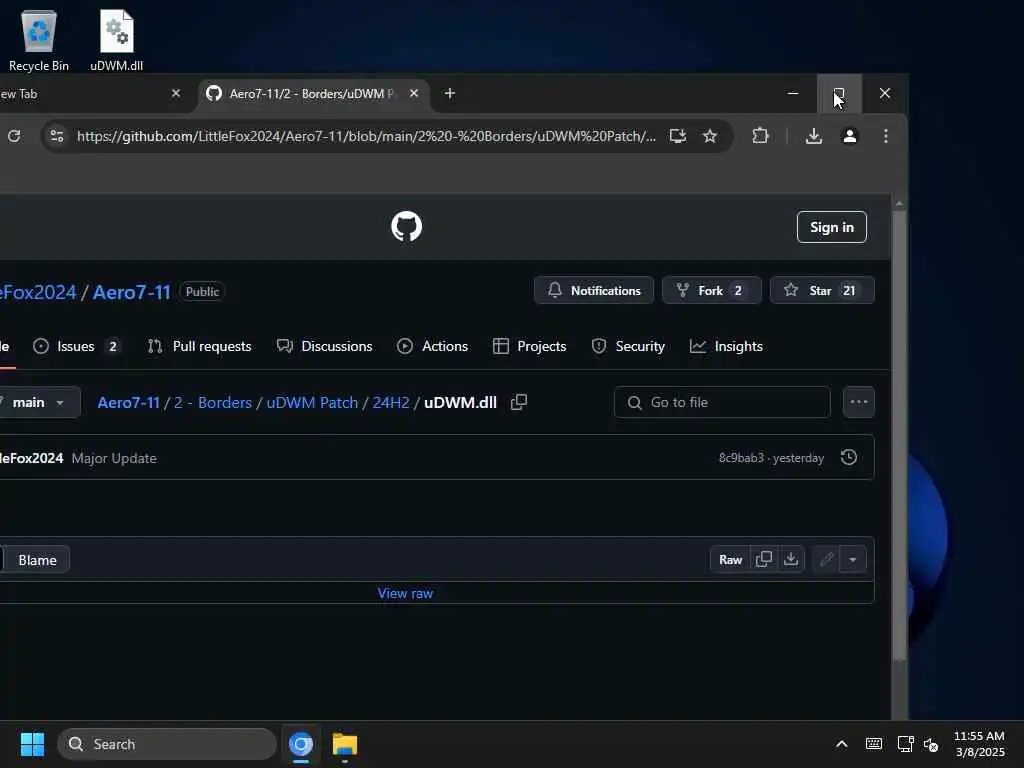Screen dimensions: 1024x768
Task: View site information icon in address bar
Action: click(57, 136)
